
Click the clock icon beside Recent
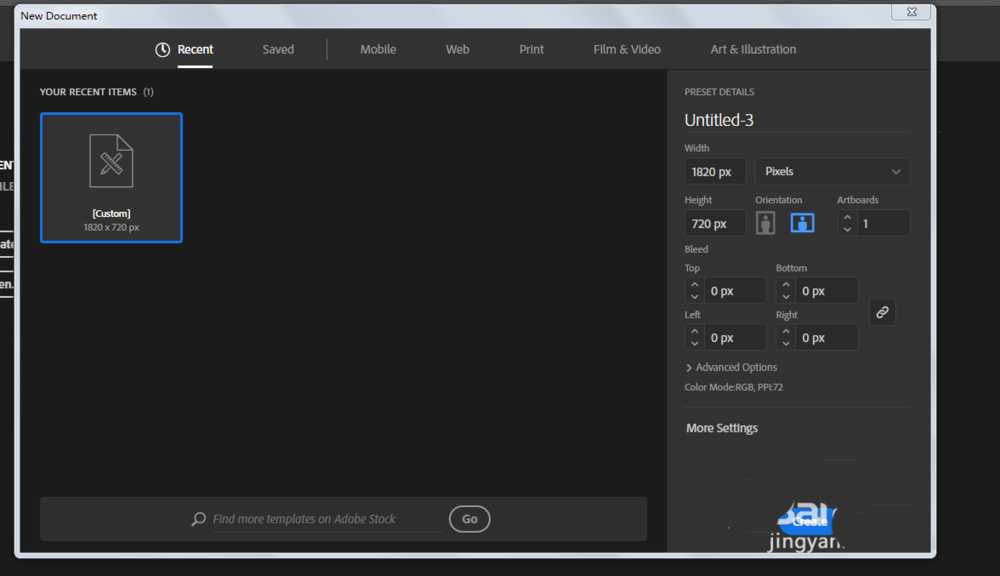coord(163,50)
